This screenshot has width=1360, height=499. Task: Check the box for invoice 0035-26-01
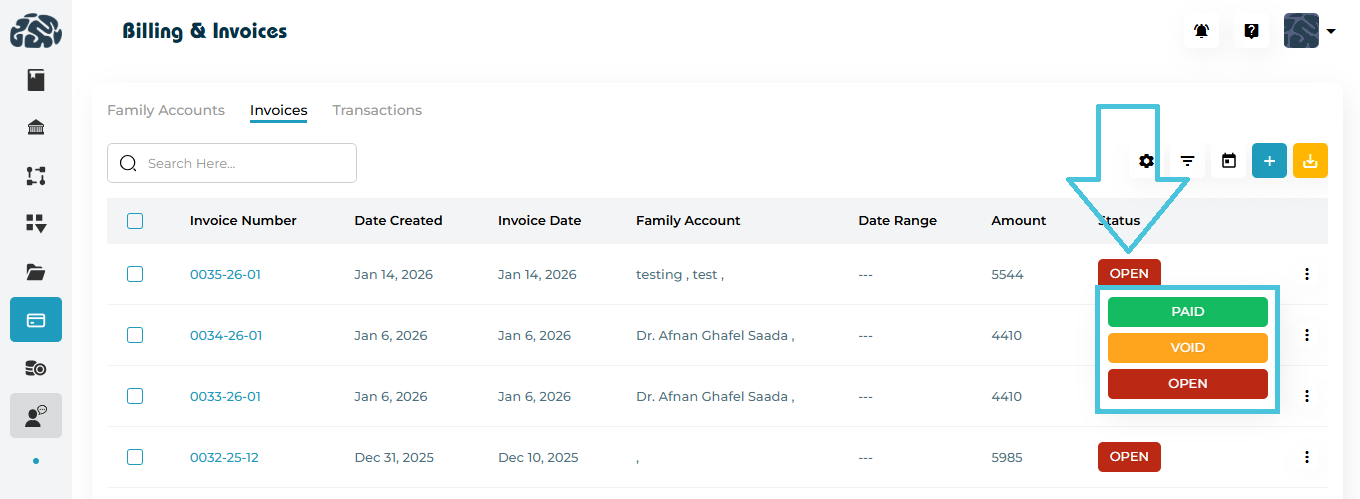tap(135, 274)
